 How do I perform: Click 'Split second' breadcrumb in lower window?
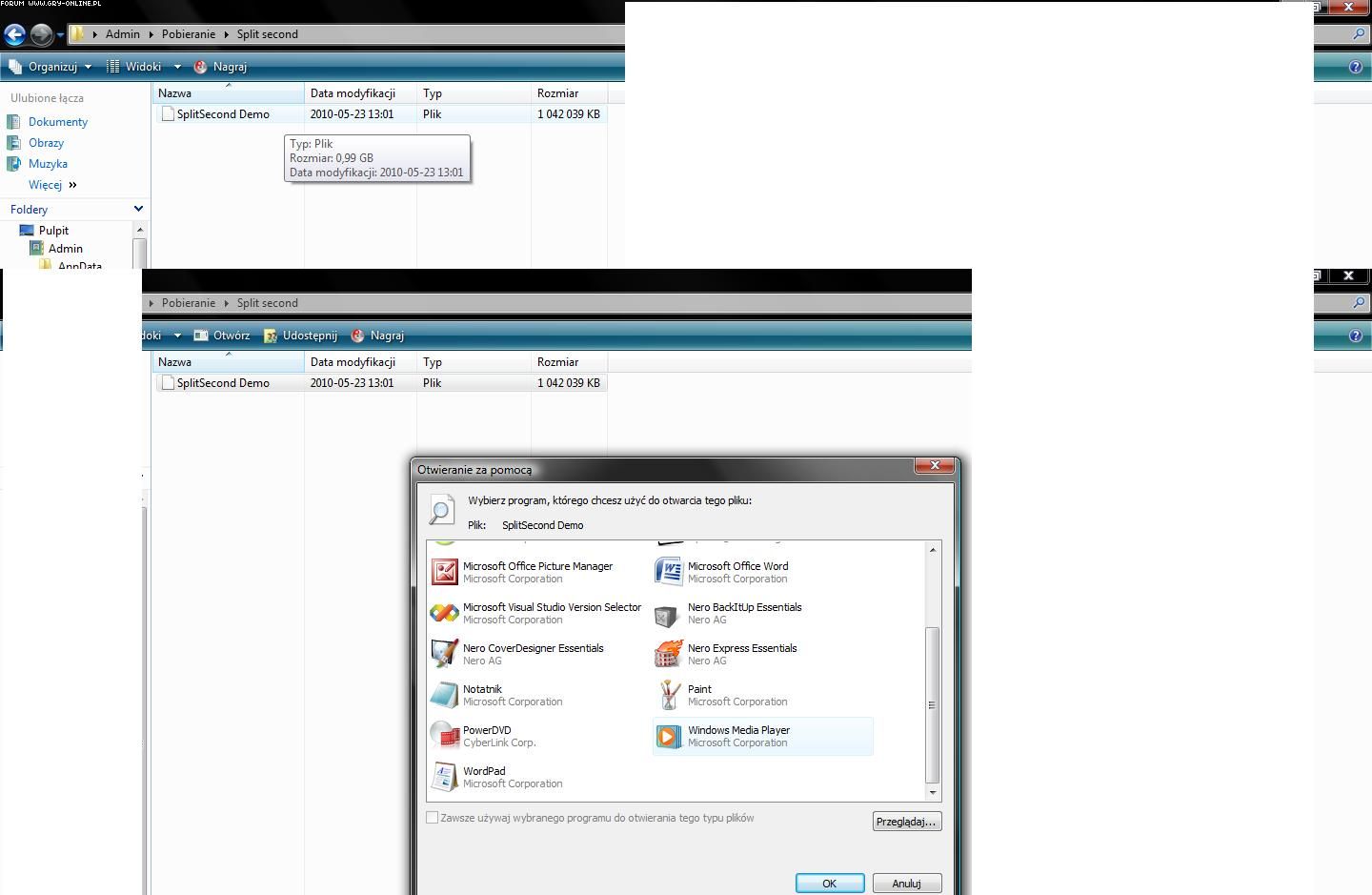pyautogui.click(x=268, y=303)
